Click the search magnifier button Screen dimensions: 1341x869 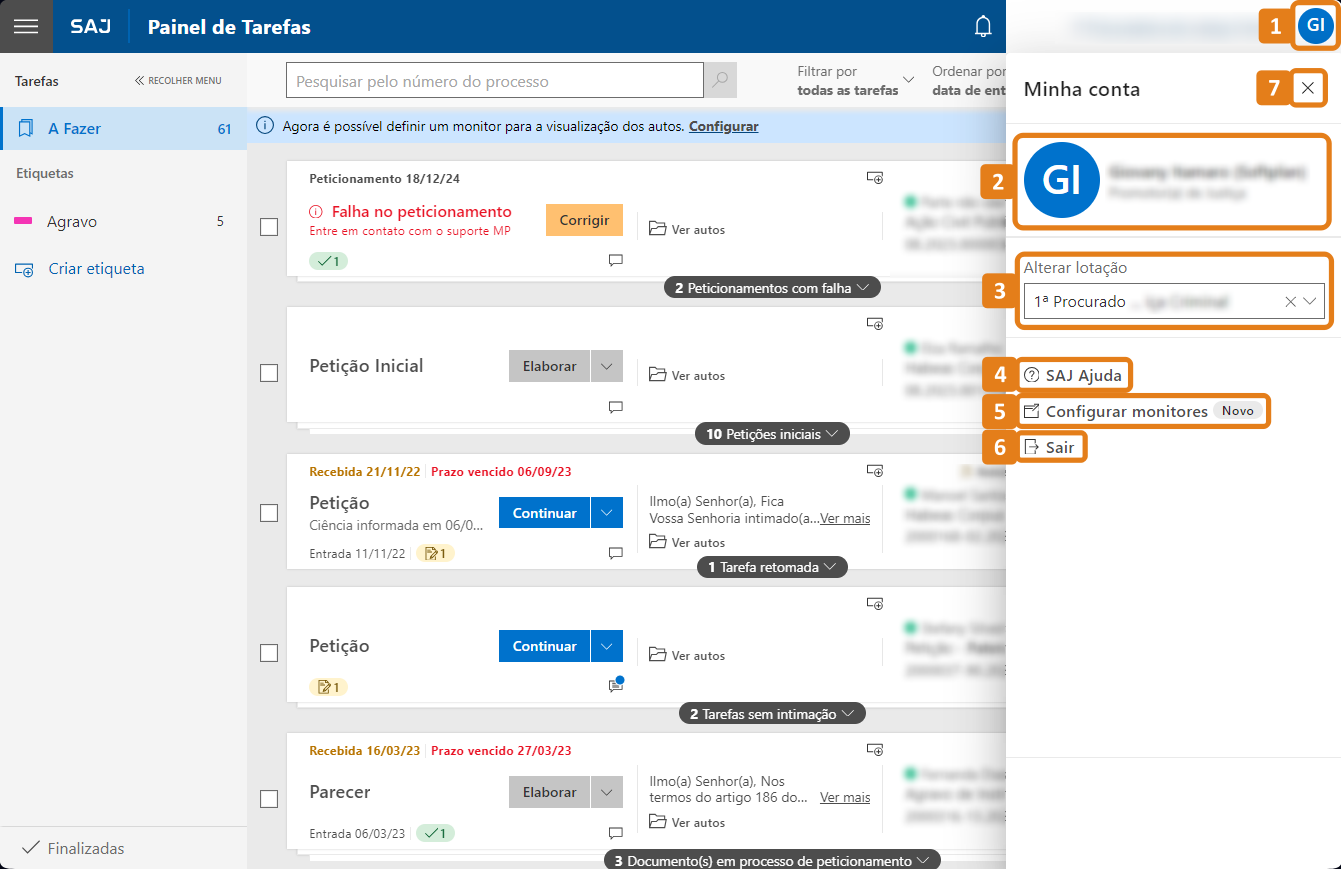(x=720, y=81)
